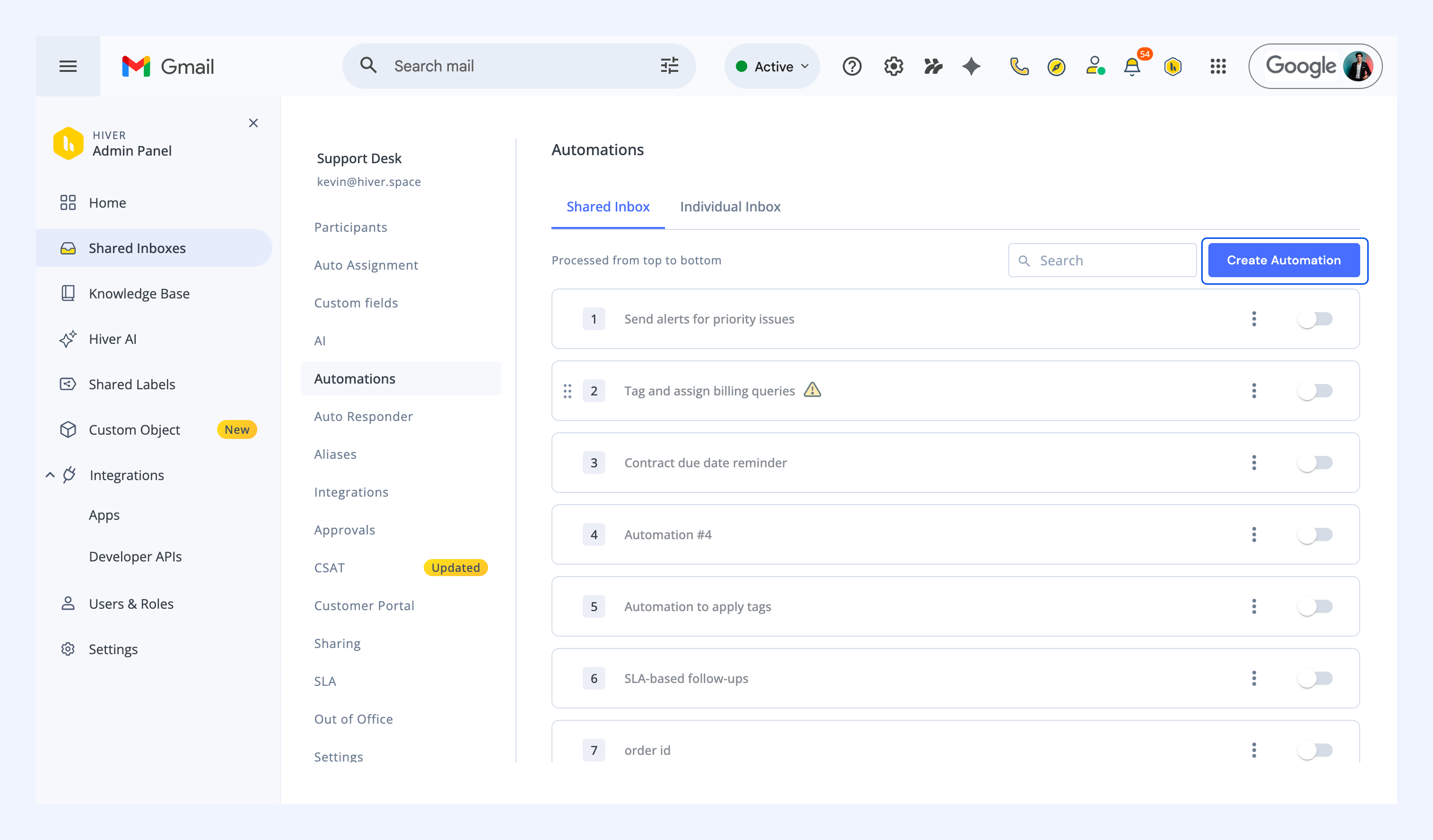Click the yellow compass icon in top bar
Image resolution: width=1433 pixels, height=840 pixels.
pos(1056,67)
